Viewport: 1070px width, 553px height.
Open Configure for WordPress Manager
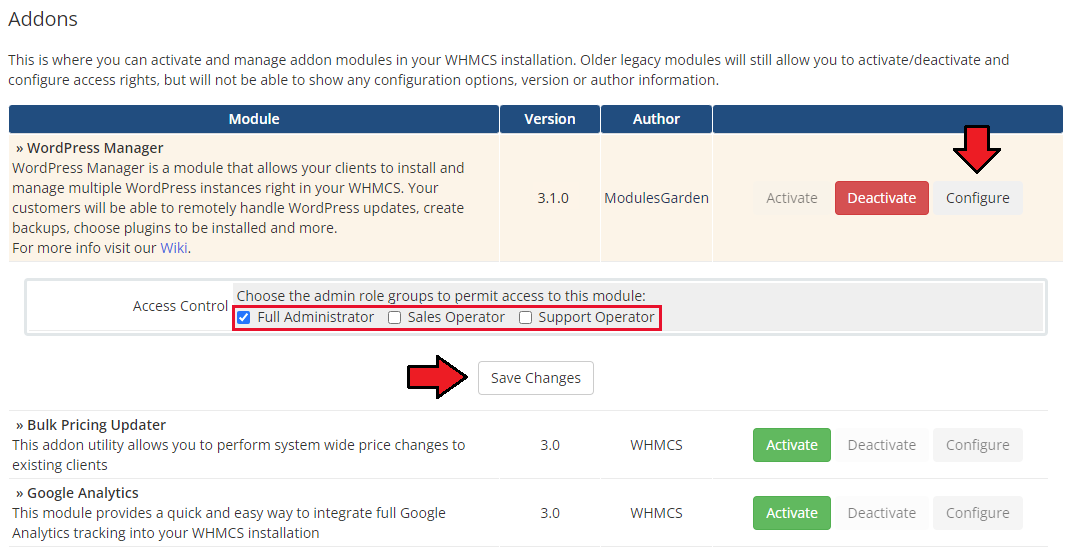coord(977,198)
